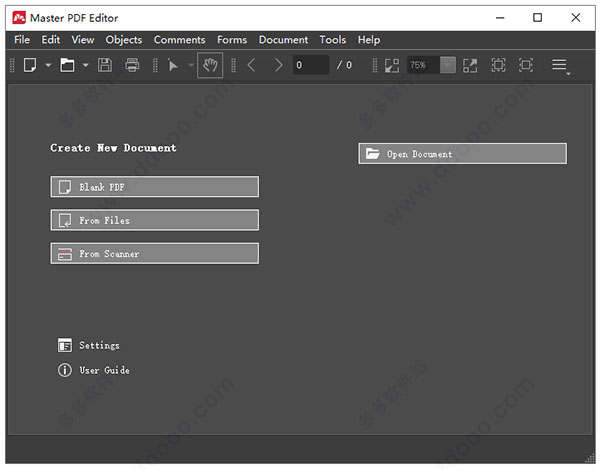Open the Objects menu
Image resolution: width=600 pixels, height=469 pixels.
click(x=124, y=40)
